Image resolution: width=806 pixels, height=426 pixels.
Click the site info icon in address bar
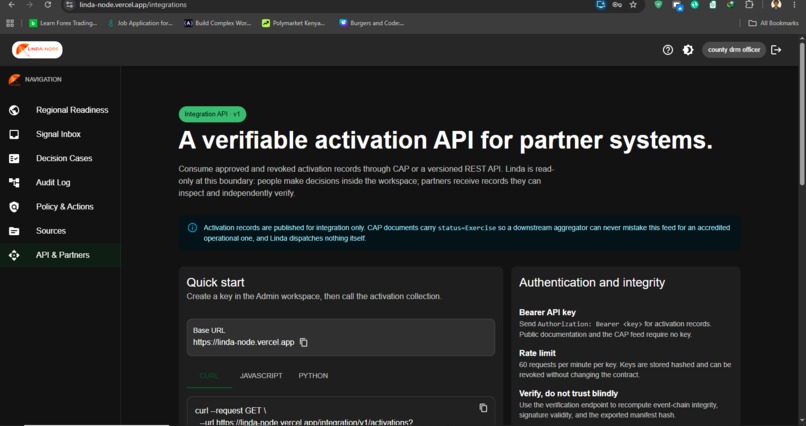pos(70,5)
